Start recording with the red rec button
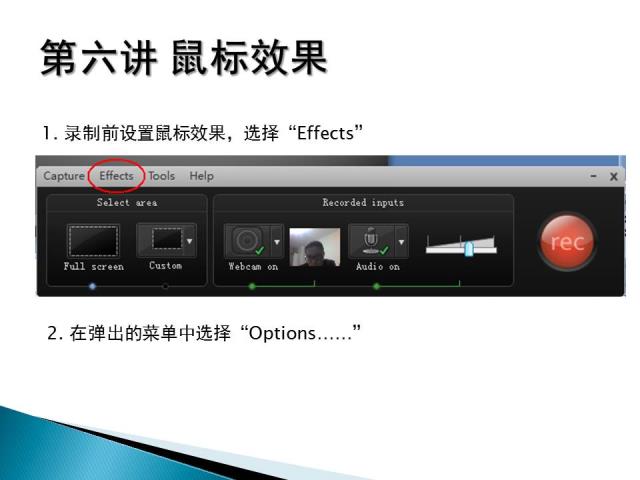Image resolution: width=640 pixels, height=480 pixels. pos(567,242)
